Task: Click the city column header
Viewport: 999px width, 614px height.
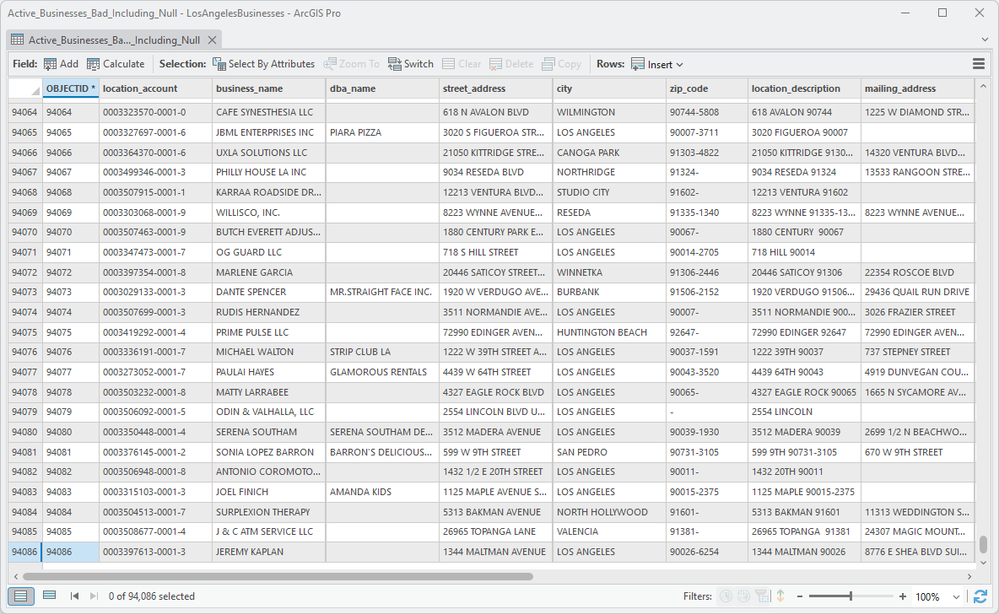Action: click(x=609, y=89)
